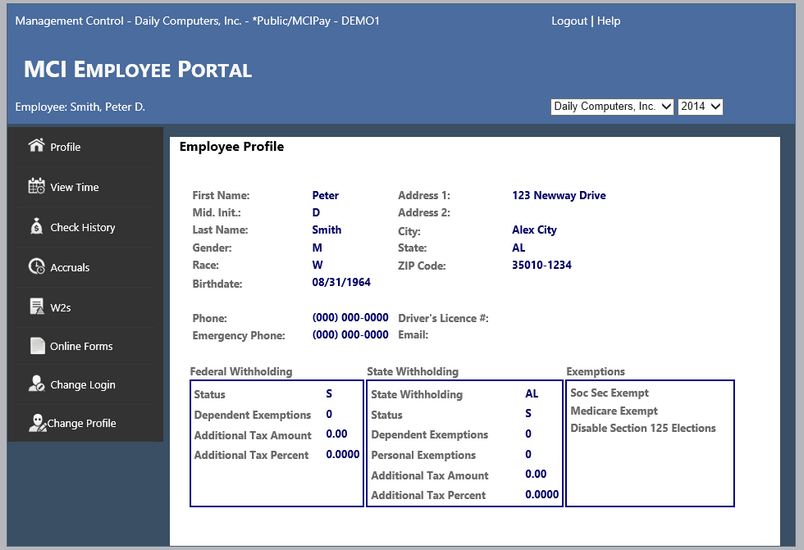Click the birthdate value 08/31/1964
Screen dimensions: 804x550
(x=341, y=283)
